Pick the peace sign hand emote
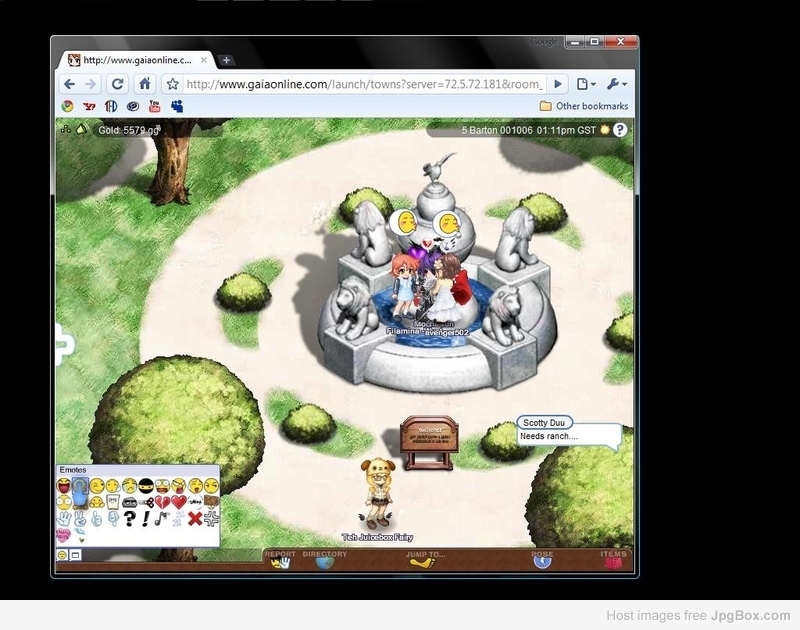The image size is (800, 630). [81, 519]
